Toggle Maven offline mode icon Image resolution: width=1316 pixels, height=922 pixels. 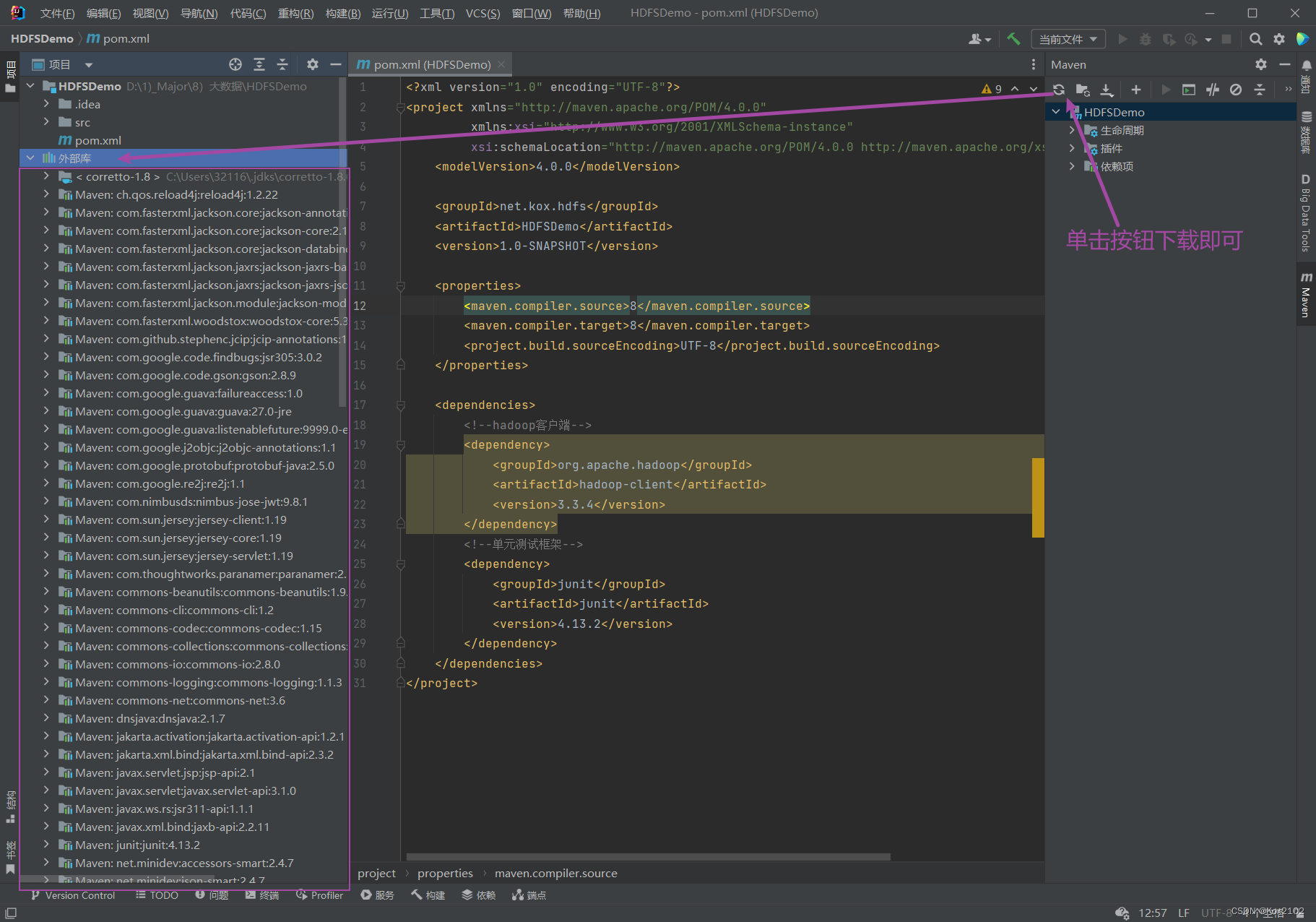coord(1213,90)
